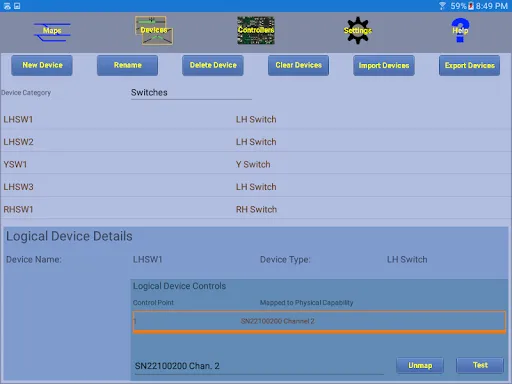The width and height of the screenshot is (512, 384).
Task: Click the Logical Device Details heading
Action: (69, 236)
